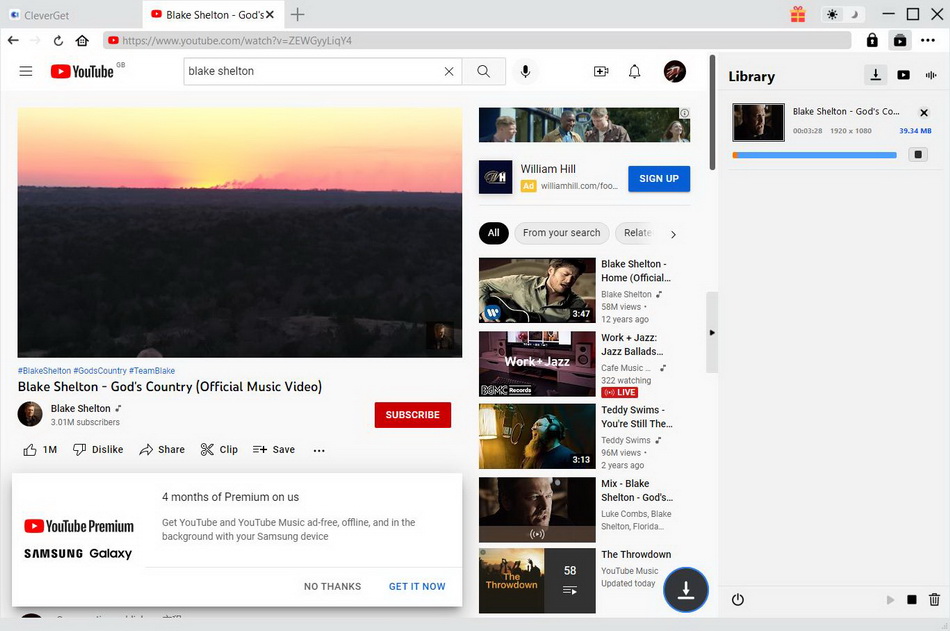Create a Clip of the video
Image resolution: width=950 pixels, height=631 pixels.
(219, 450)
